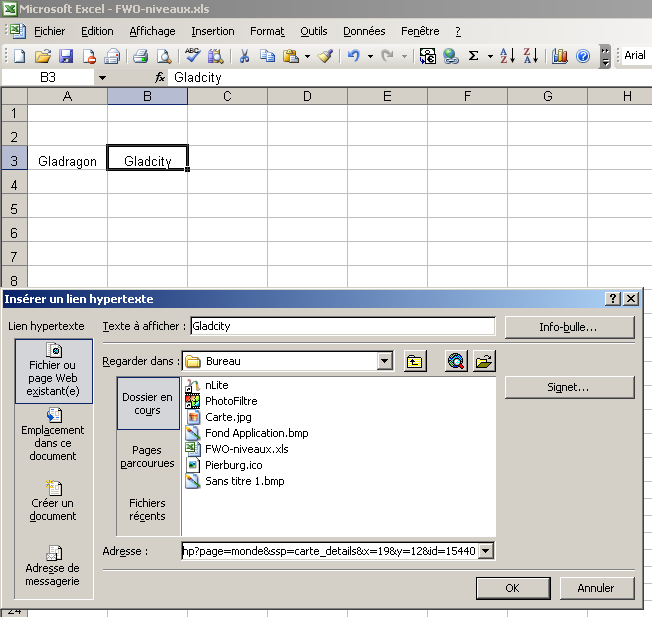The image size is (652, 617).
Task: Expand the undo history dropdown arrow
Action: point(370,56)
